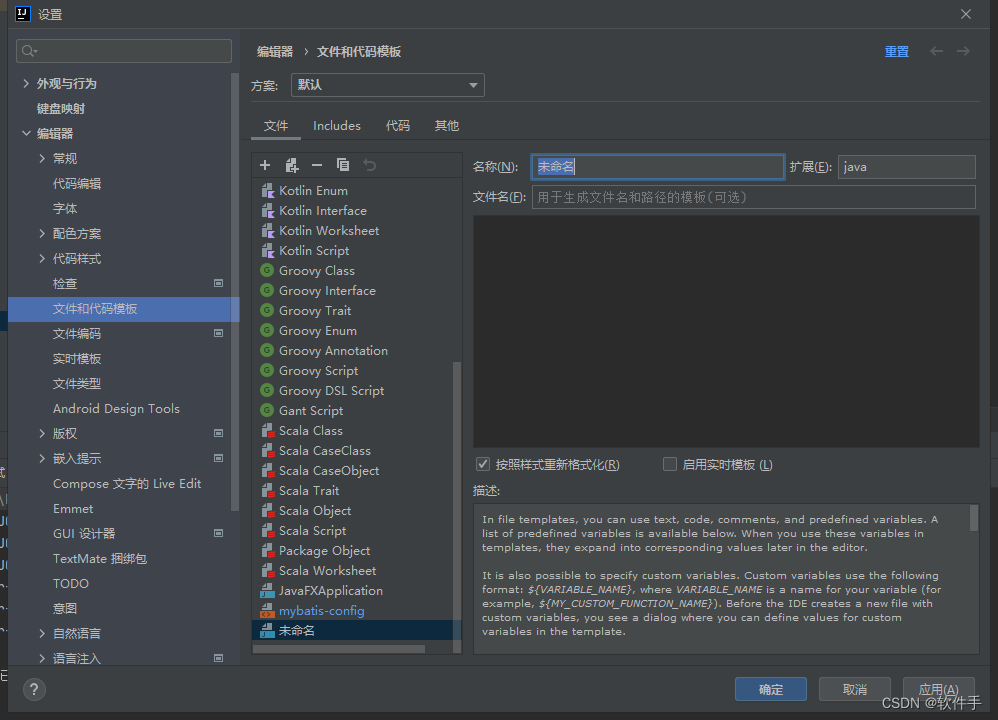
Task: Open the 方案 dropdown showing 默认
Action: tap(388, 85)
